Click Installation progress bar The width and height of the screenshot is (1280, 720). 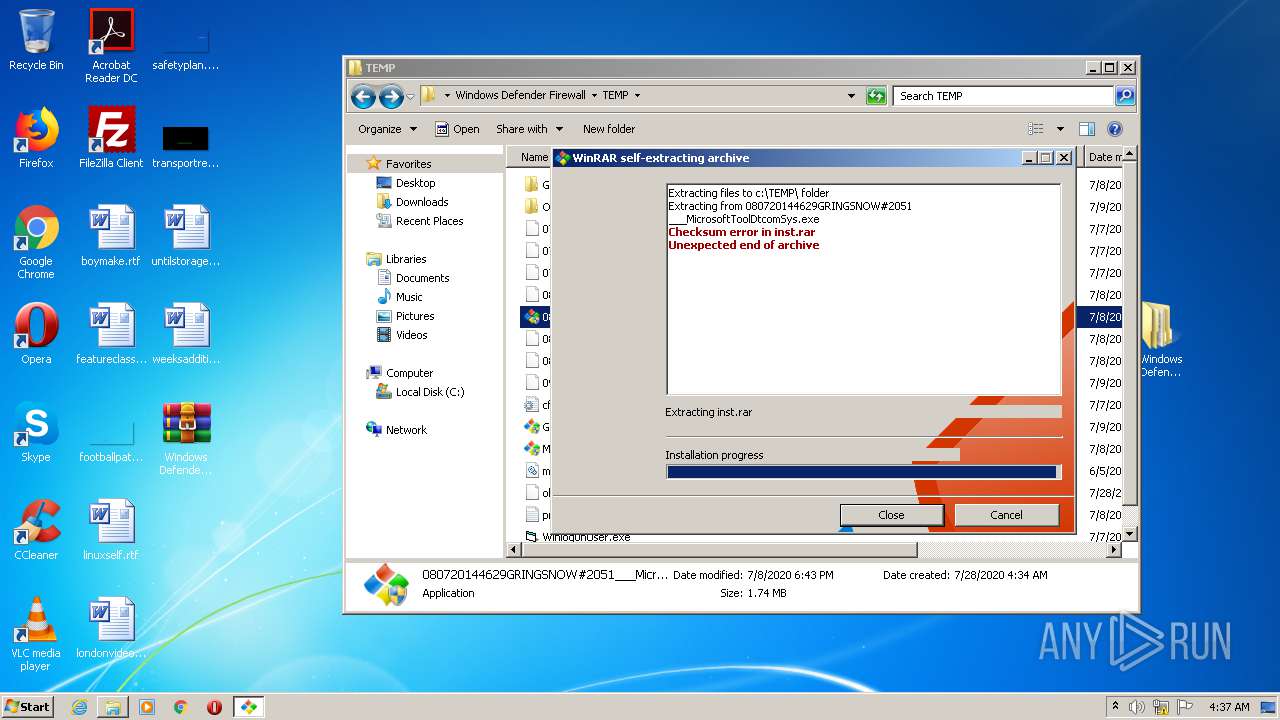click(x=862, y=472)
